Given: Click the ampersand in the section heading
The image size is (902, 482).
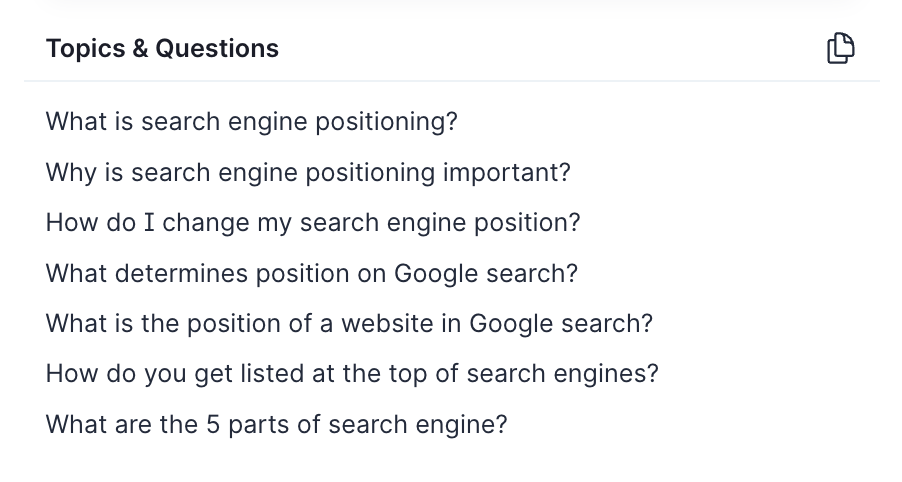Looking at the screenshot, I should [139, 48].
